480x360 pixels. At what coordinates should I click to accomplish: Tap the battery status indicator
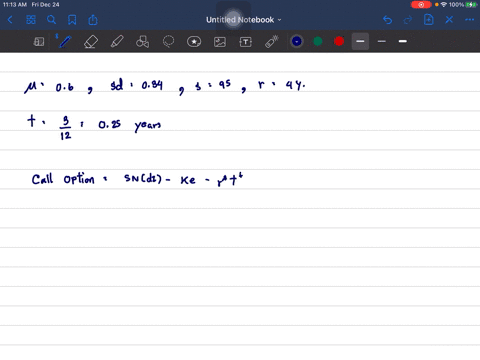click(x=471, y=5)
